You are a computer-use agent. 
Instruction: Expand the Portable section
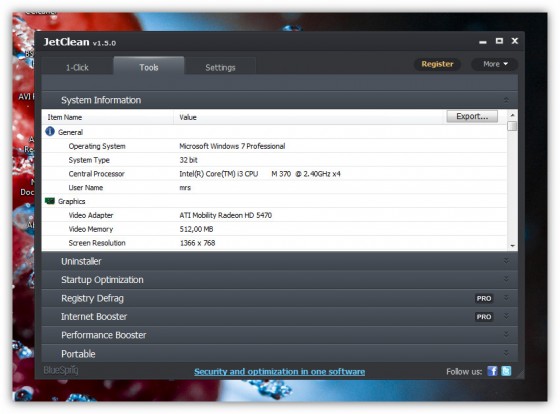click(280, 354)
